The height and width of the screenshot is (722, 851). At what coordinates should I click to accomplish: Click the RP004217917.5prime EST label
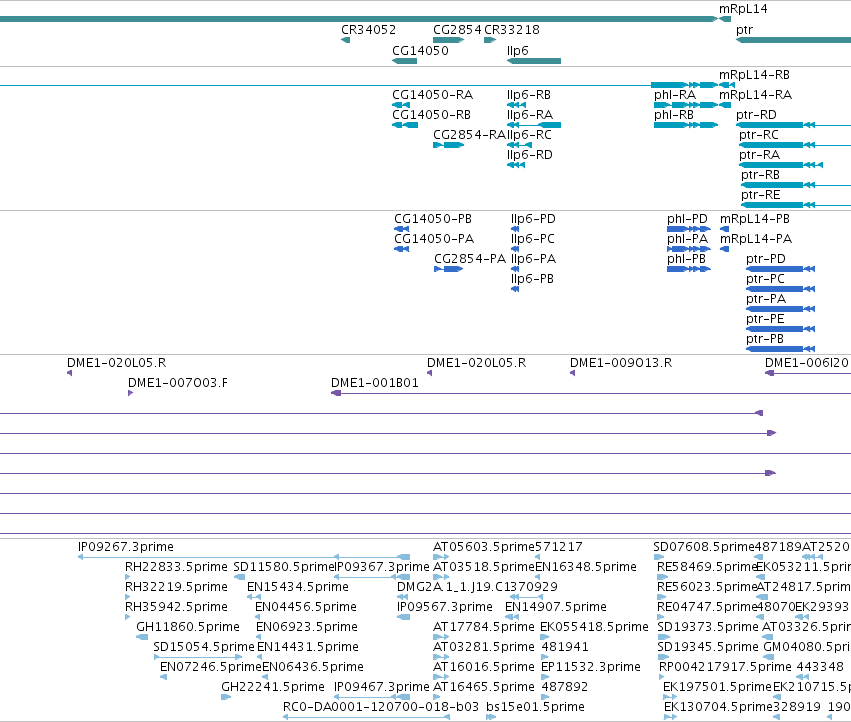click(725, 667)
